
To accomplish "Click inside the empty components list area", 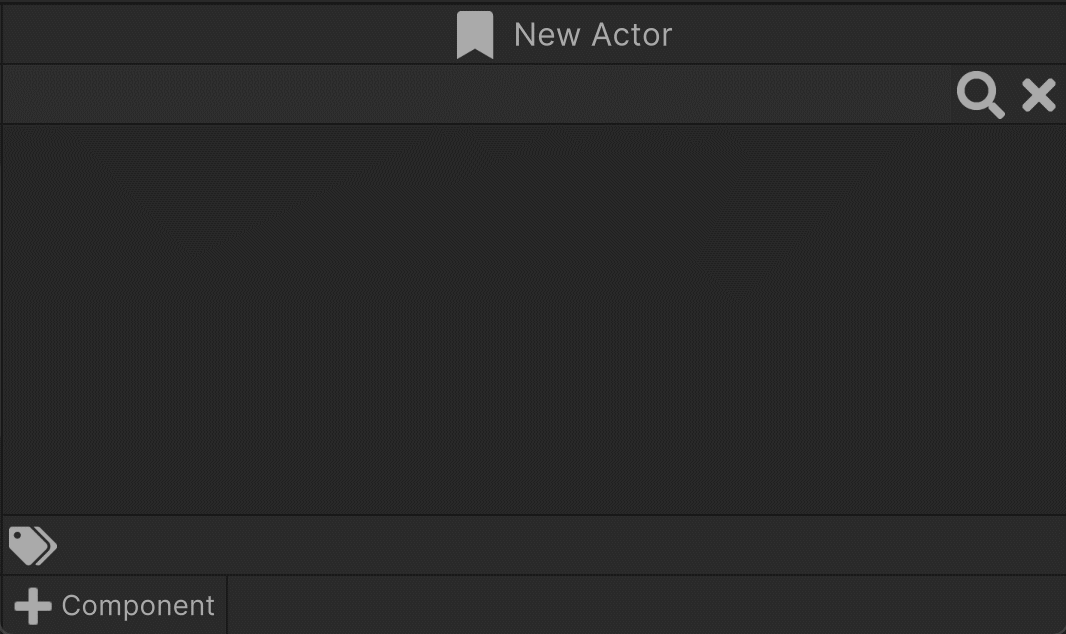I will [x=533, y=319].
